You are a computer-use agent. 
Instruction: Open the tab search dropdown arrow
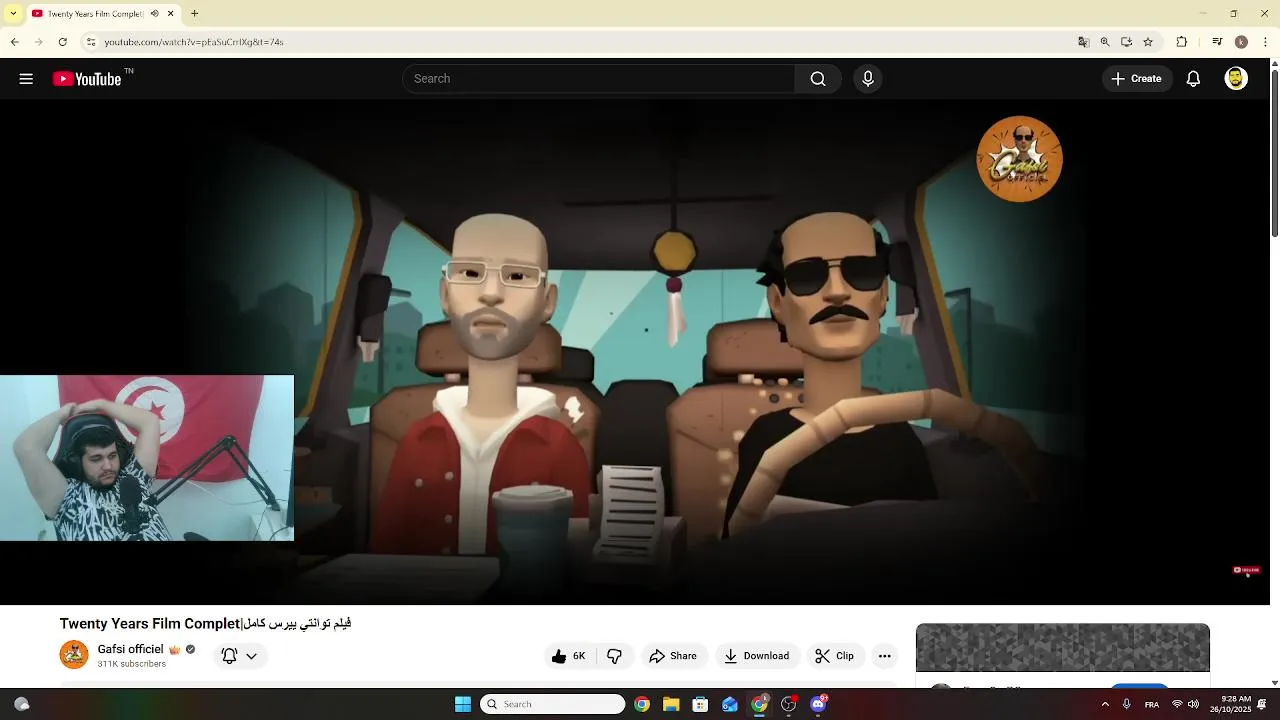[13, 14]
